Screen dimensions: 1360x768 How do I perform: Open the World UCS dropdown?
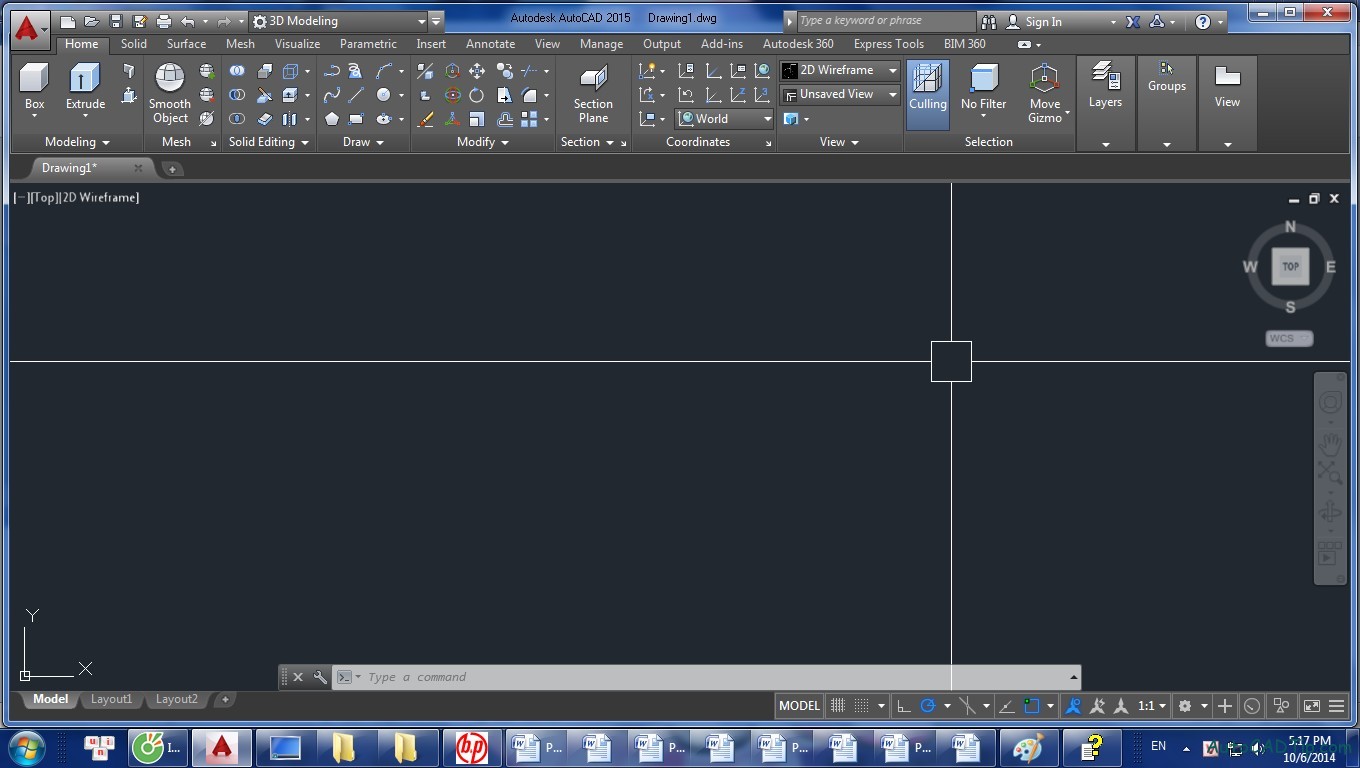point(725,118)
